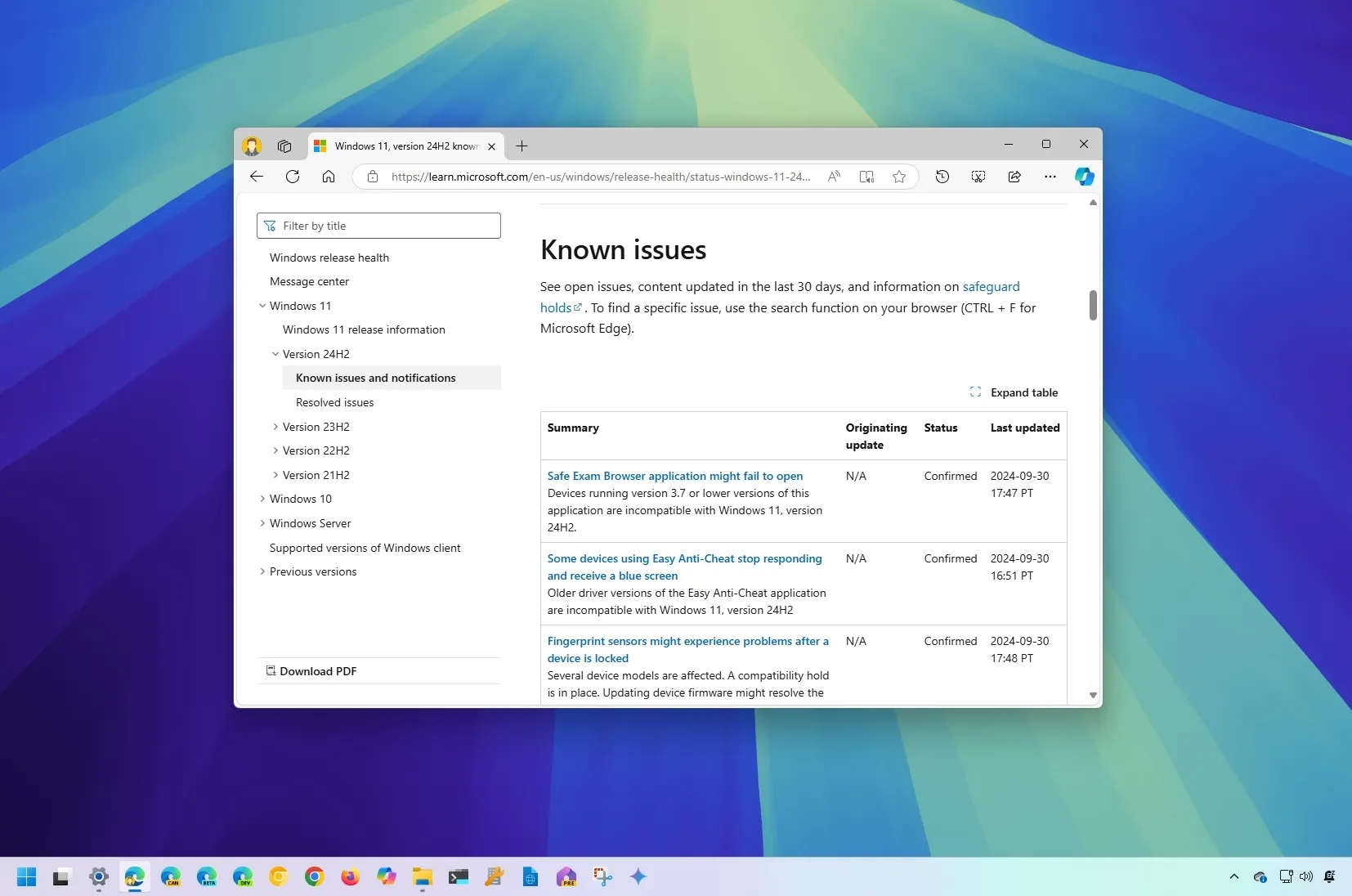The width and height of the screenshot is (1352, 896).
Task: Open Resolved issues page
Action: tap(334, 402)
